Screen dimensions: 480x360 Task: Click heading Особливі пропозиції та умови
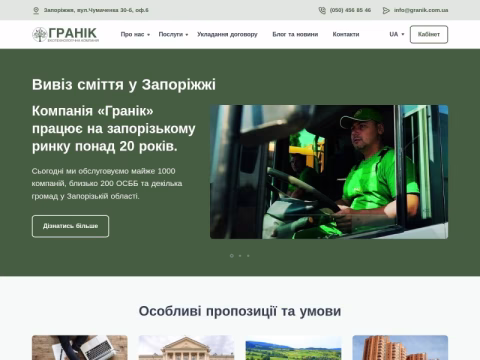tap(240, 311)
